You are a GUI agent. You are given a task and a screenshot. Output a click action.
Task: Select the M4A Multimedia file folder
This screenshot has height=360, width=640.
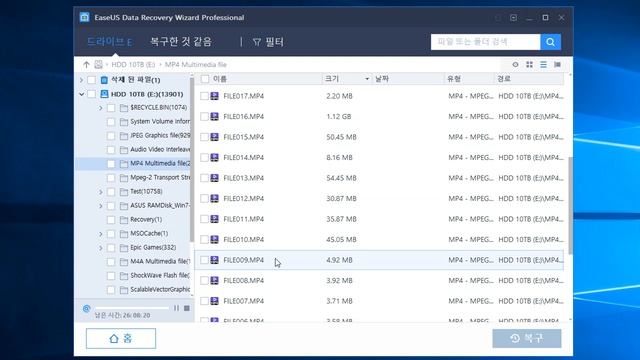160,262
